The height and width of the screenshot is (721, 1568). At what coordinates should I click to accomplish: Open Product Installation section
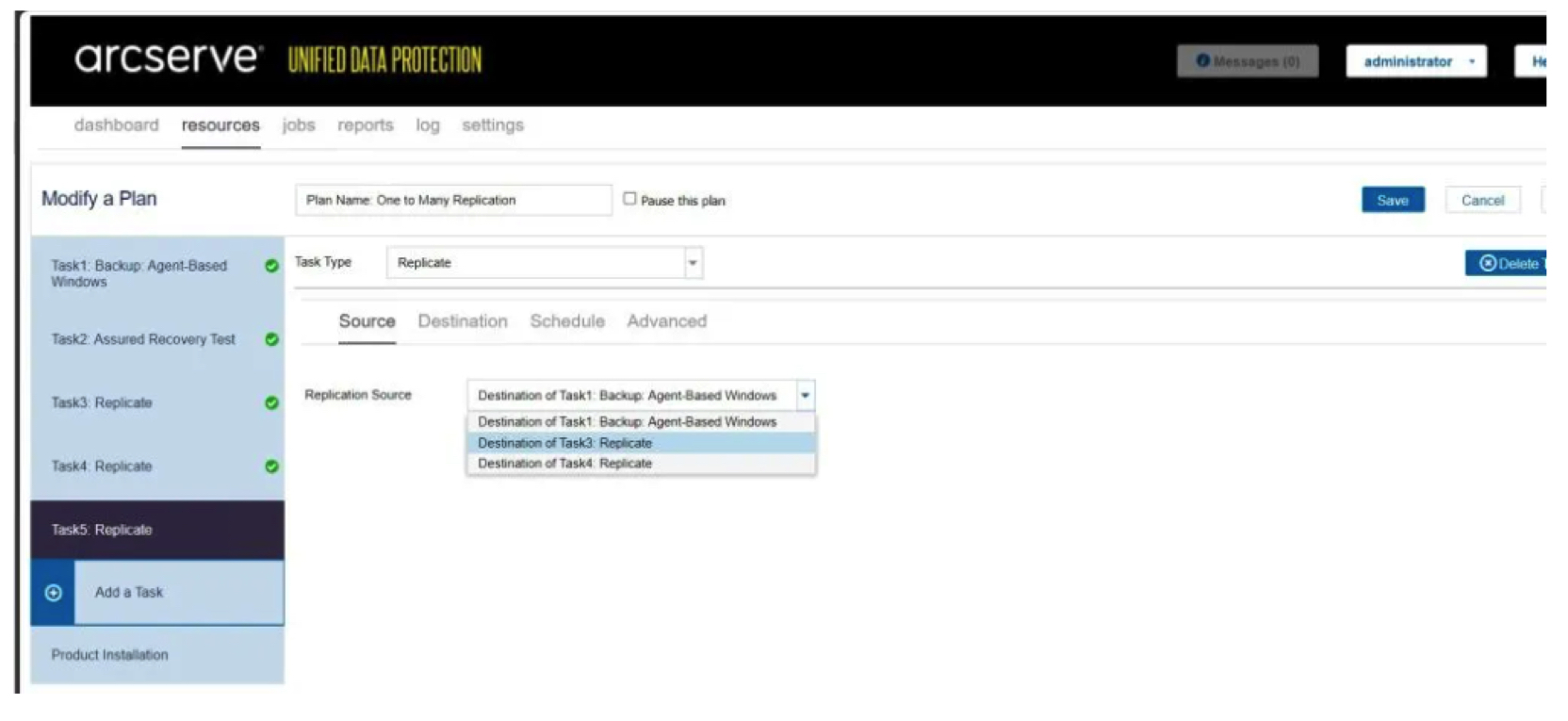click(x=157, y=655)
